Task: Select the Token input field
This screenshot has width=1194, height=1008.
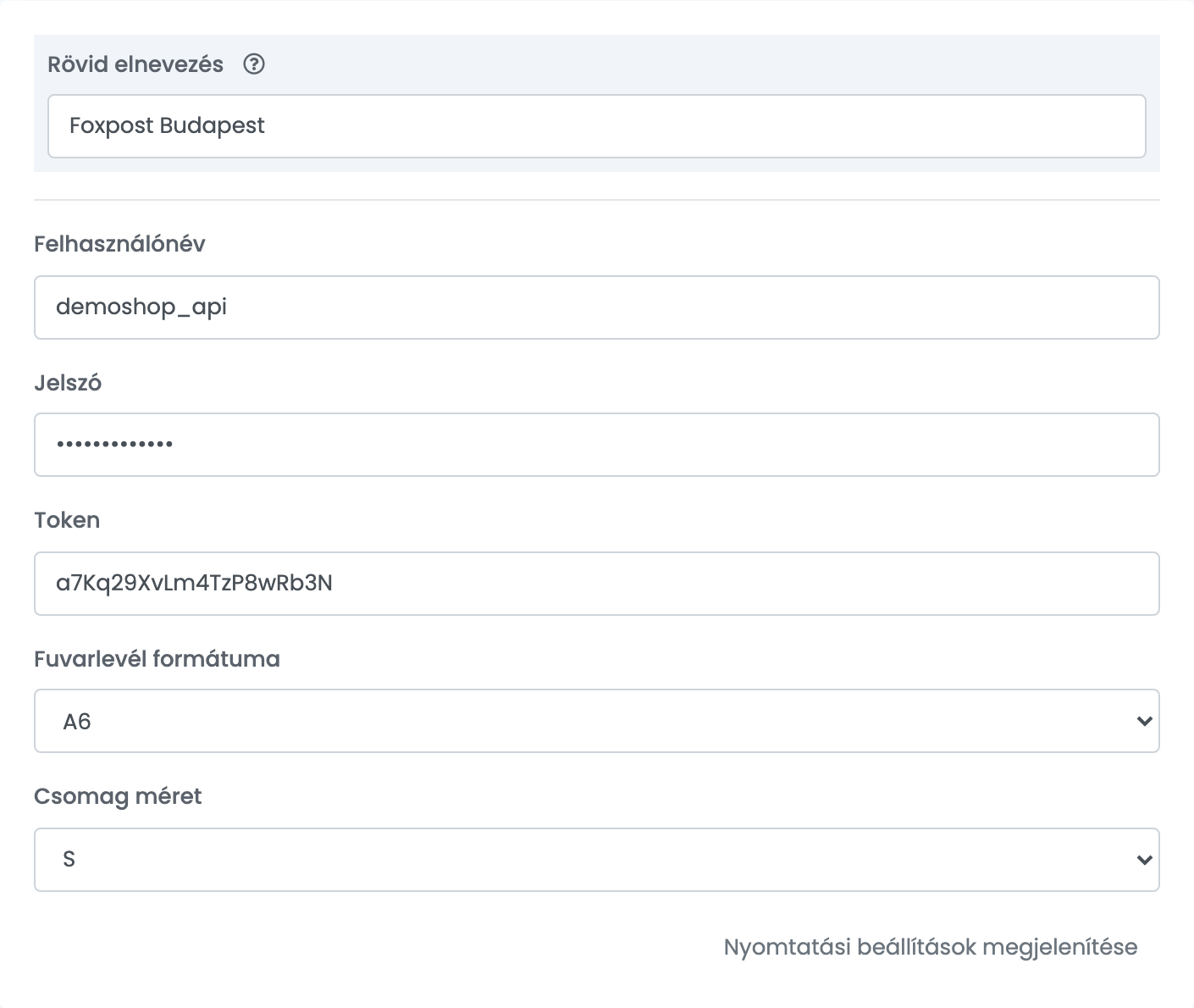Action: [x=597, y=584]
